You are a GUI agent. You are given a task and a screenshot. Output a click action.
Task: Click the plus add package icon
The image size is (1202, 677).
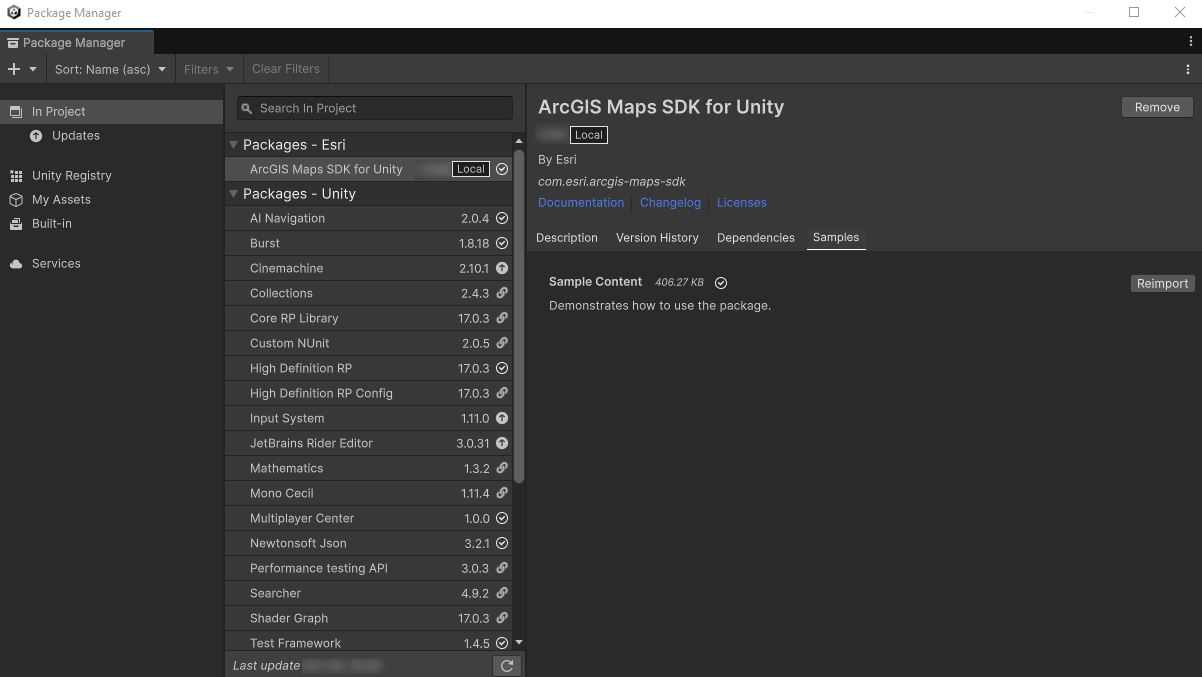[14, 69]
